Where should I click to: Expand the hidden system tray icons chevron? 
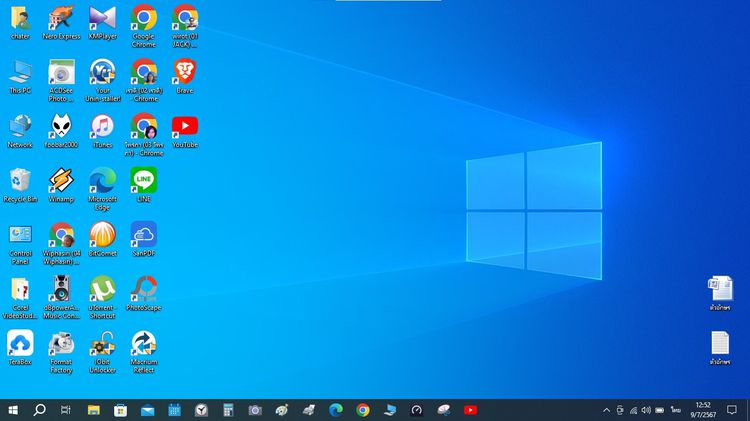point(607,410)
